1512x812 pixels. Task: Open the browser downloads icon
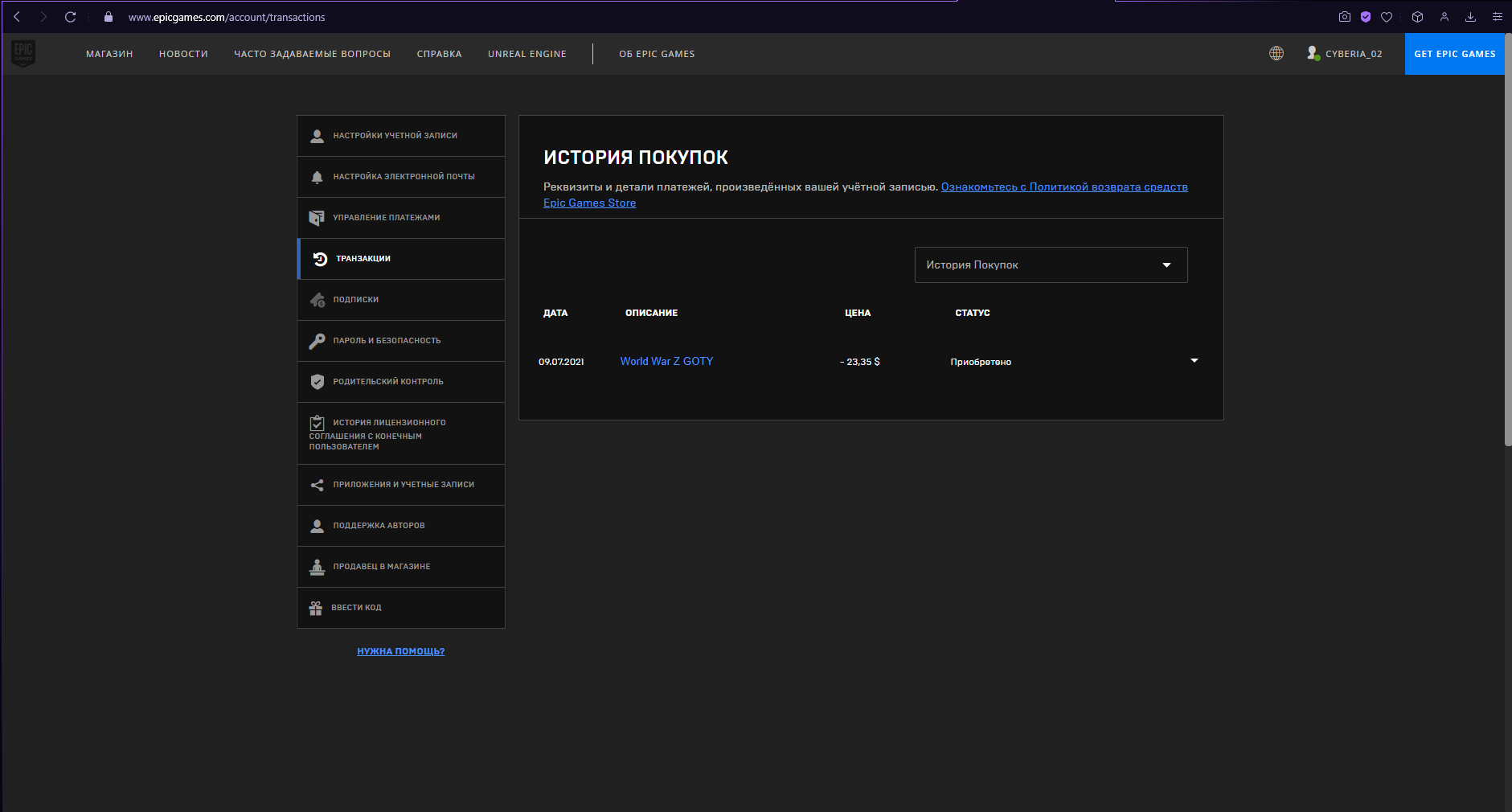click(x=1470, y=17)
